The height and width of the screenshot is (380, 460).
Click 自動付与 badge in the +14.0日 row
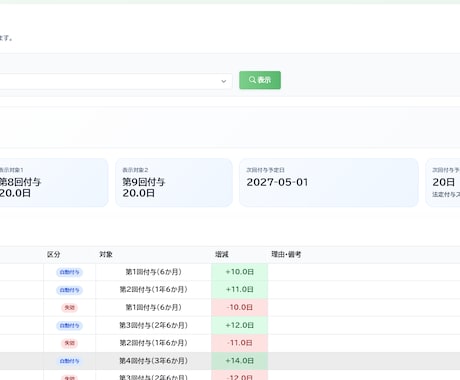(x=69, y=361)
